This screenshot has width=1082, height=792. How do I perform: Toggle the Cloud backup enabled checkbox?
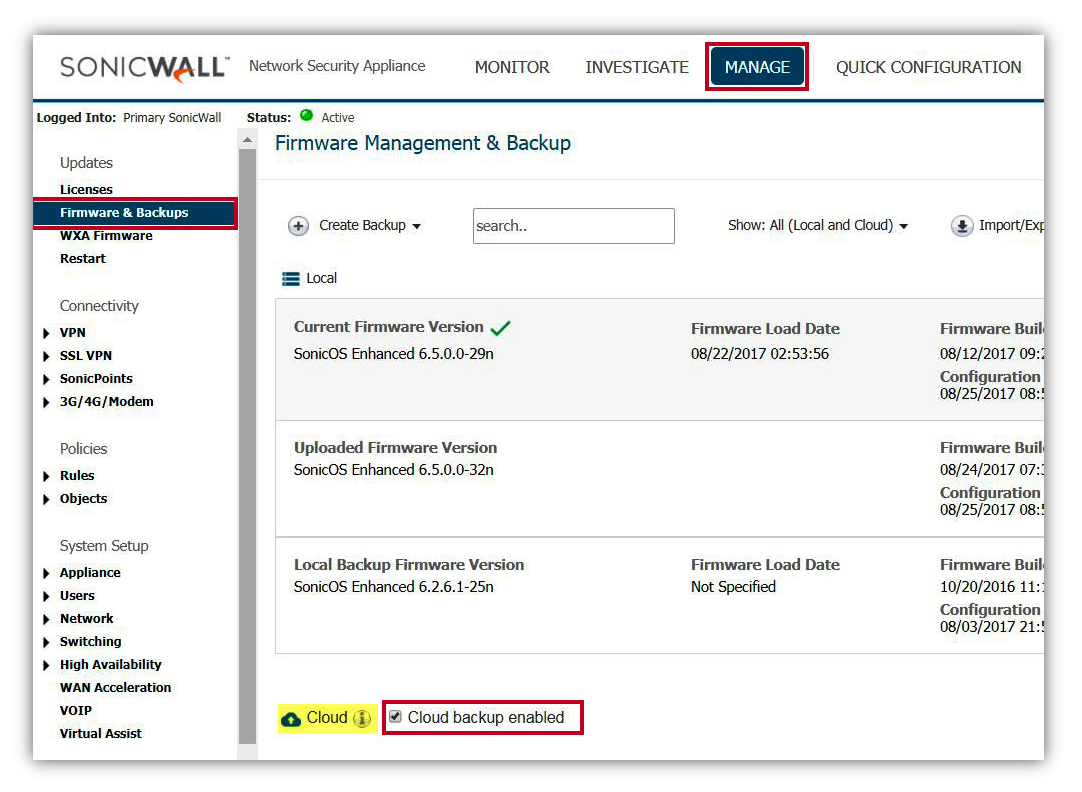click(395, 717)
